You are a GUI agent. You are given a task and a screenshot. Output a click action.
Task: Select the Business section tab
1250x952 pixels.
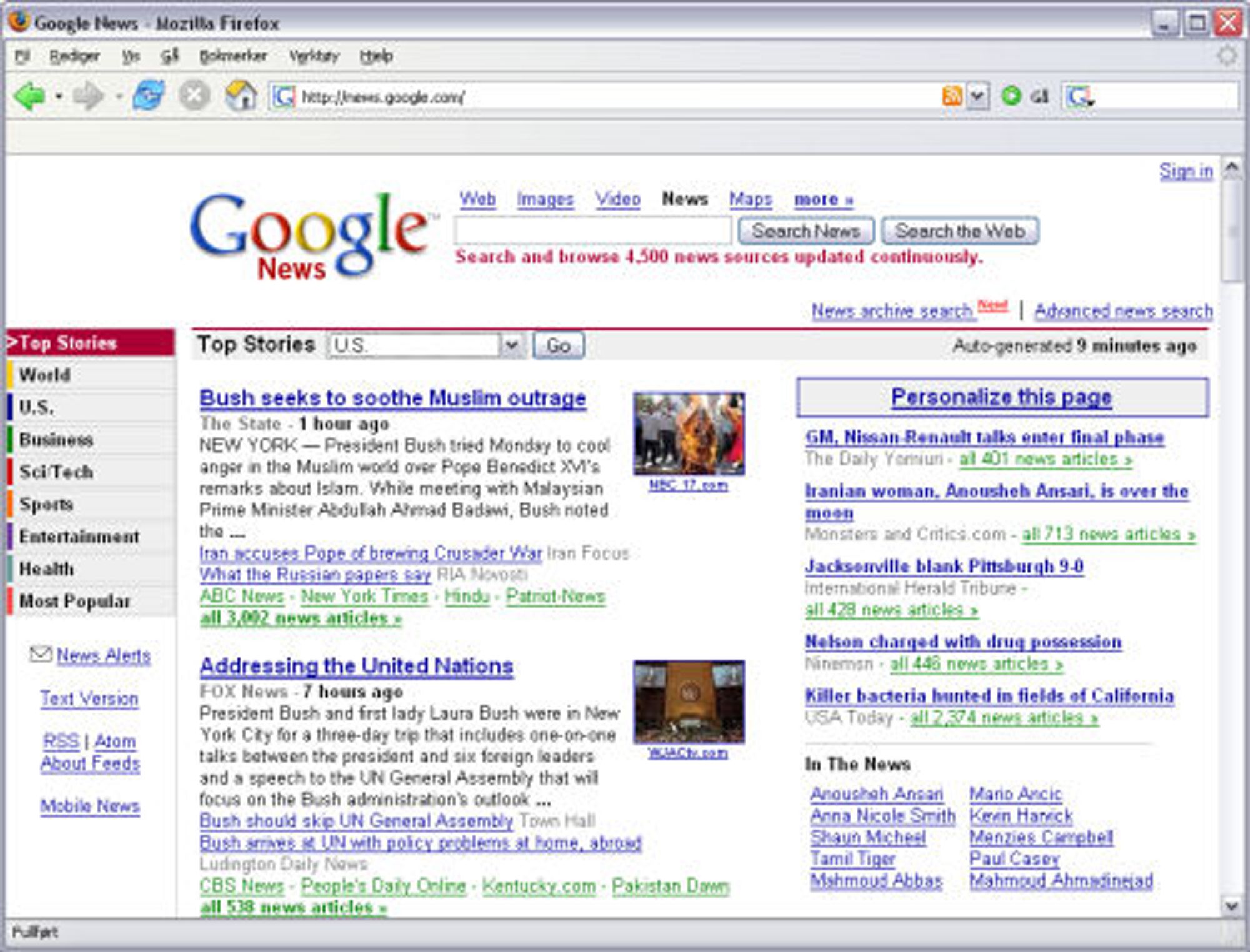(91, 440)
